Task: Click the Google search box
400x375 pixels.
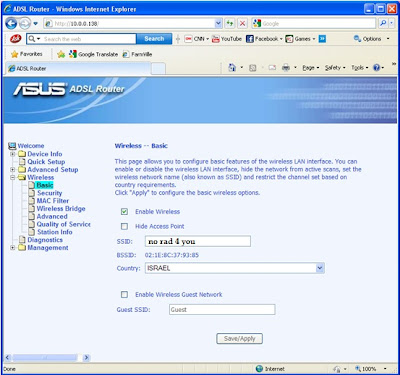Action: pos(314,24)
